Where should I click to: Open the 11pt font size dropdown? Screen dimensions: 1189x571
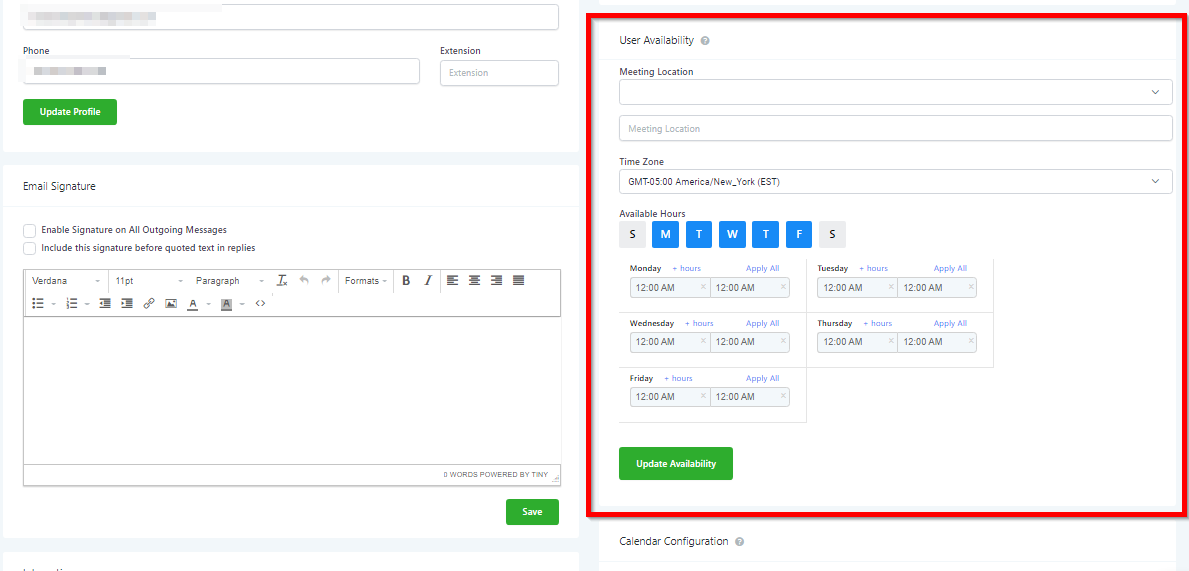coord(148,281)
